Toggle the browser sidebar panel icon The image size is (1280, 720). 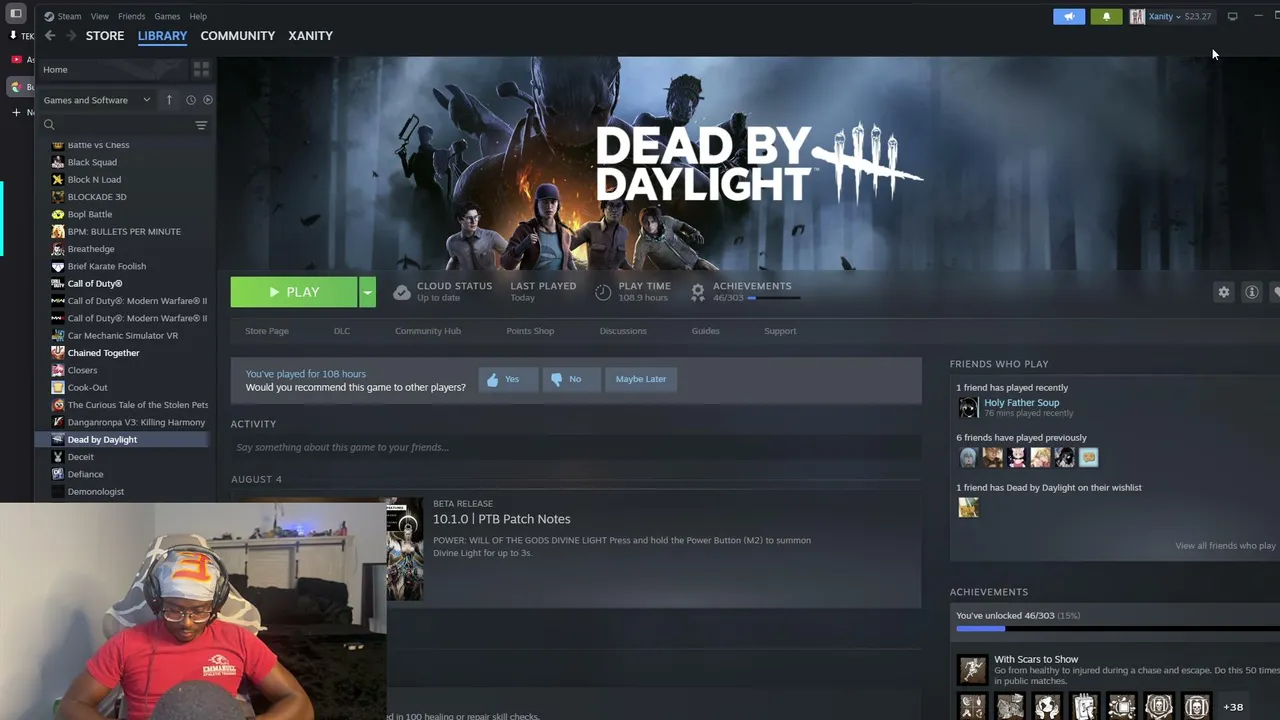(16, 13)
